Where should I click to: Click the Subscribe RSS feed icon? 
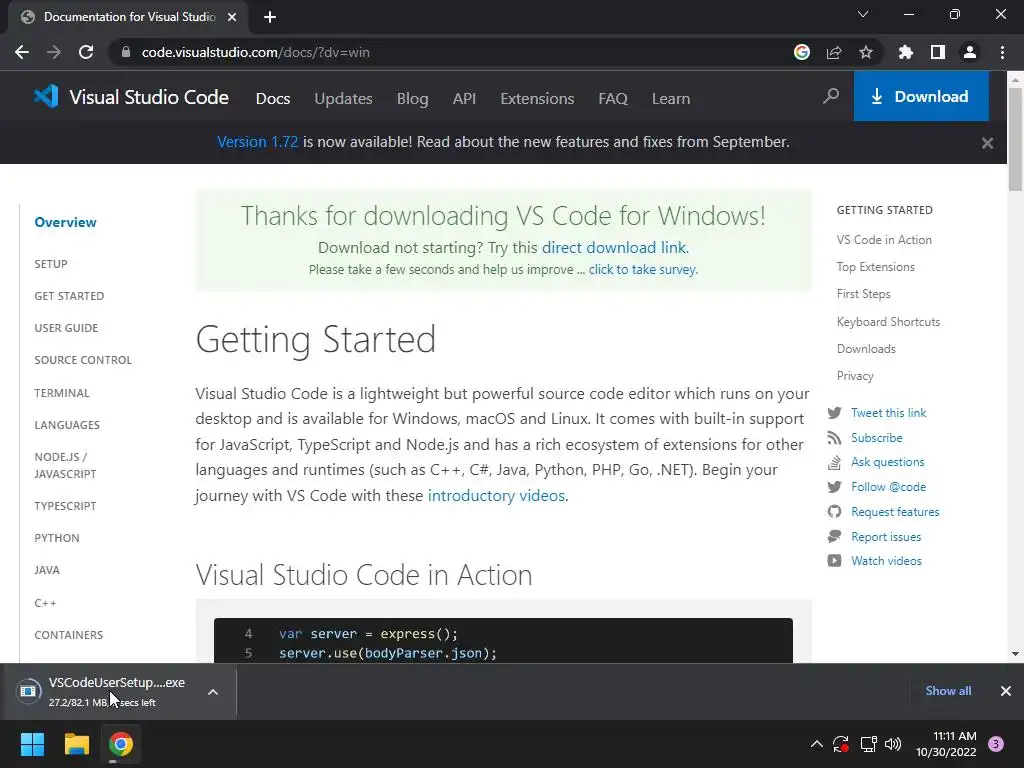pyautogui.click(x=835, y=438)
